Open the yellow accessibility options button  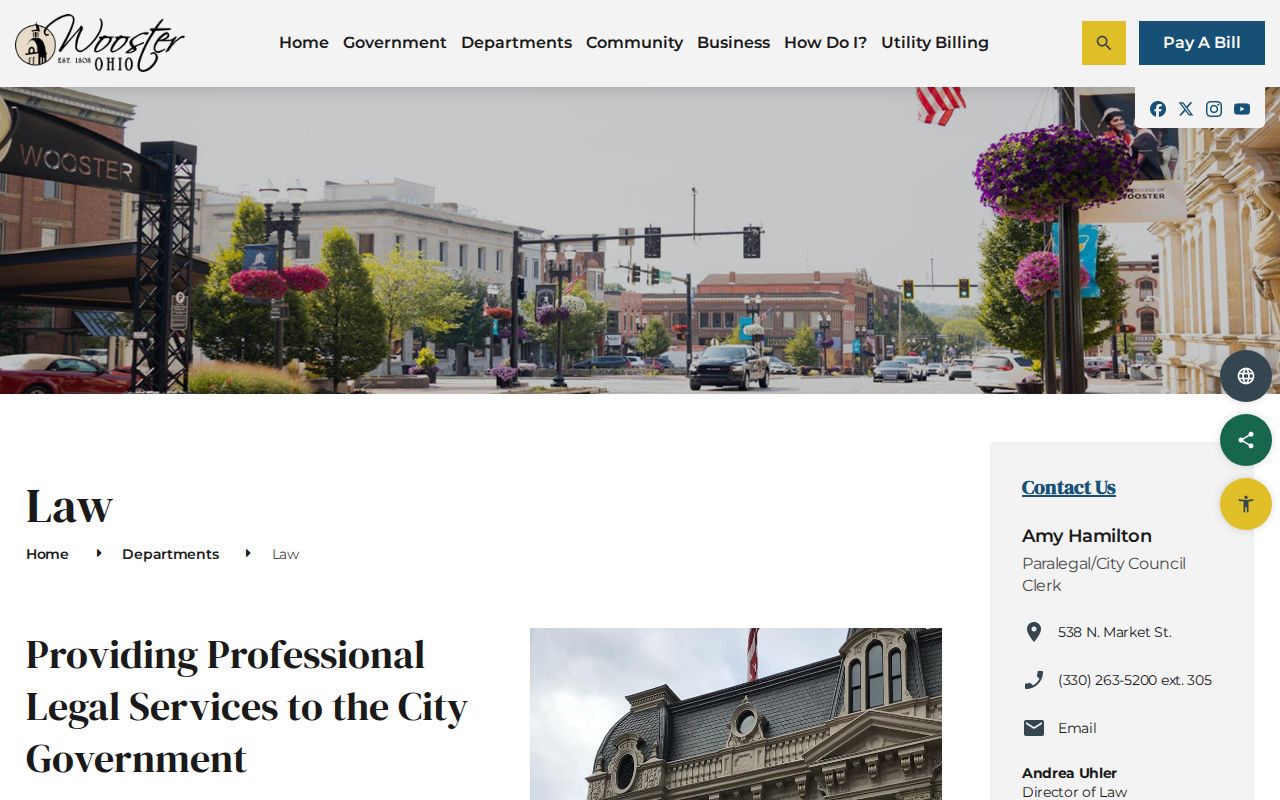1246,504
